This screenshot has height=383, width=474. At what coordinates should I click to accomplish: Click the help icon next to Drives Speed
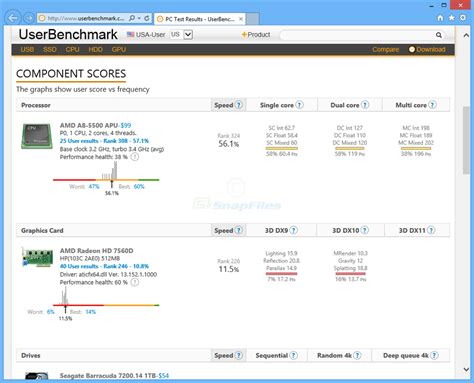tap(239, 355)
